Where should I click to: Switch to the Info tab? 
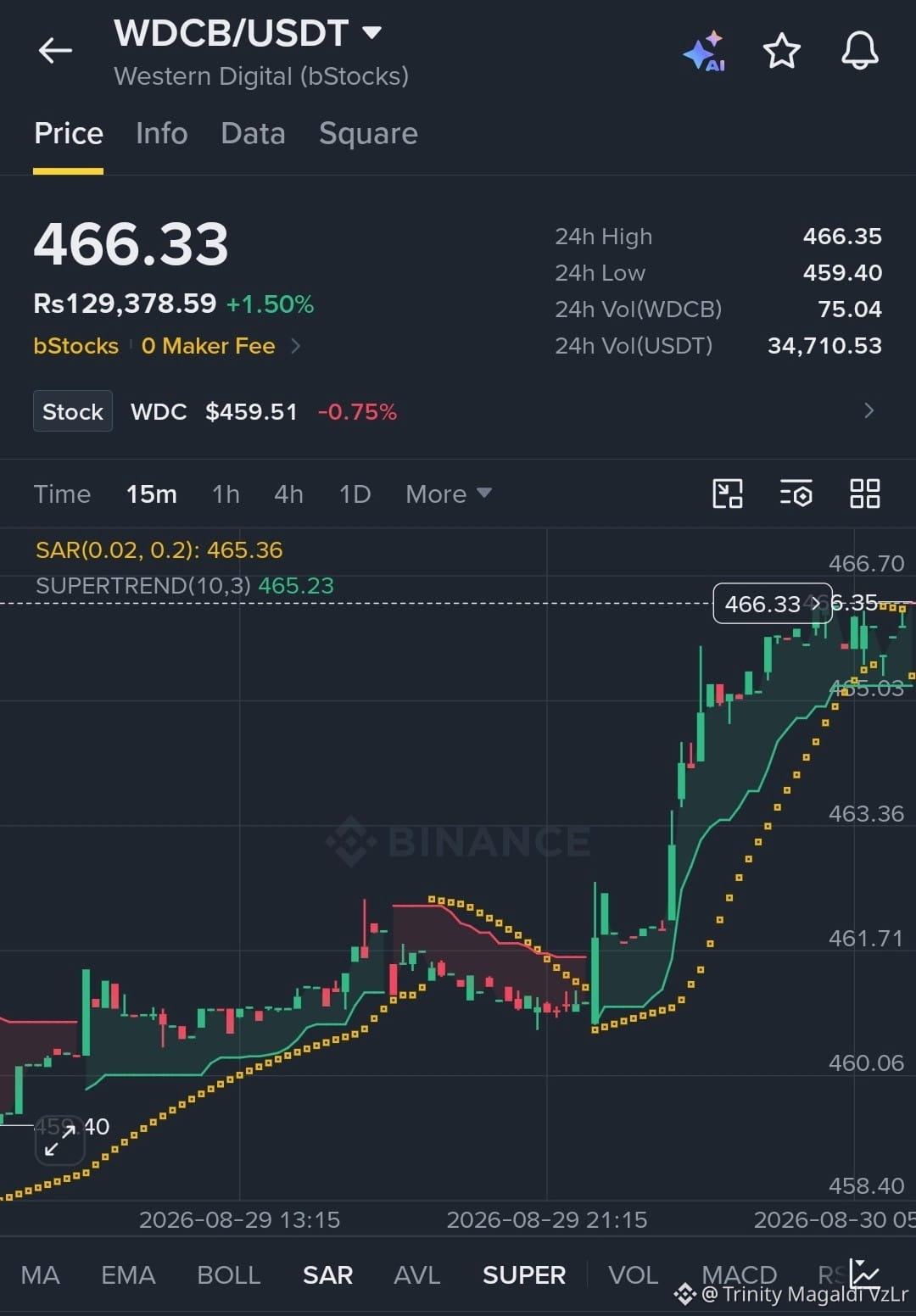[x=161, y=134]
